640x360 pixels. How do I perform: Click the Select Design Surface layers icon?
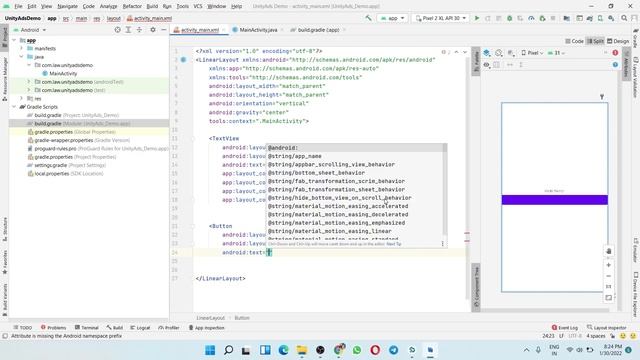(x=487, y=53)
